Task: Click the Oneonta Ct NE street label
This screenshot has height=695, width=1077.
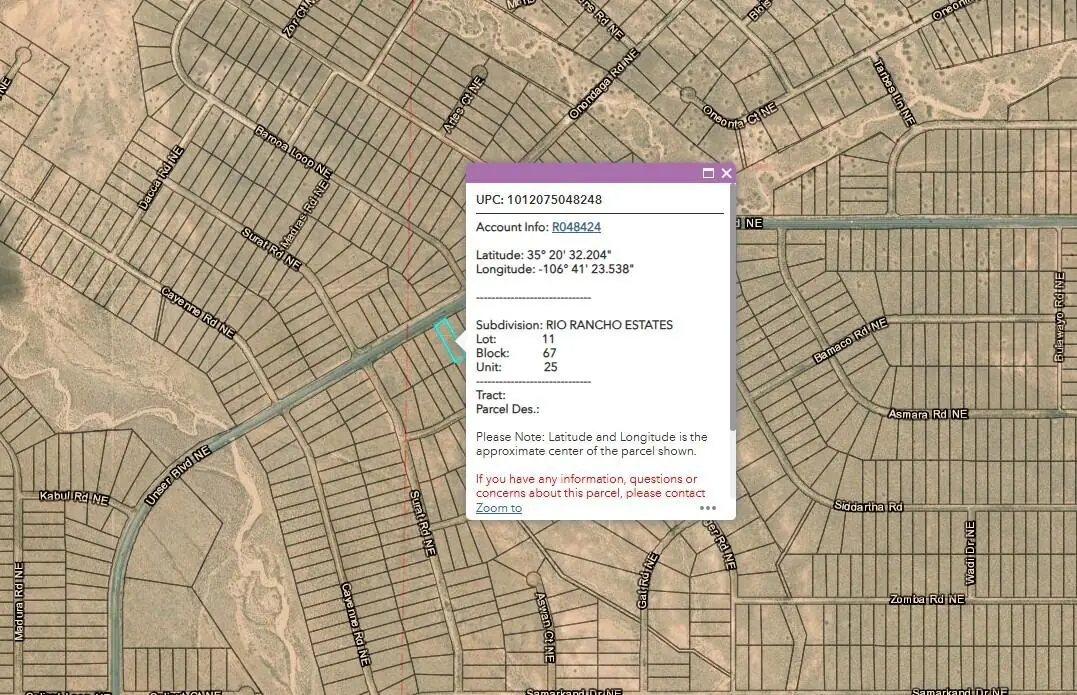Action: [739, 115]
